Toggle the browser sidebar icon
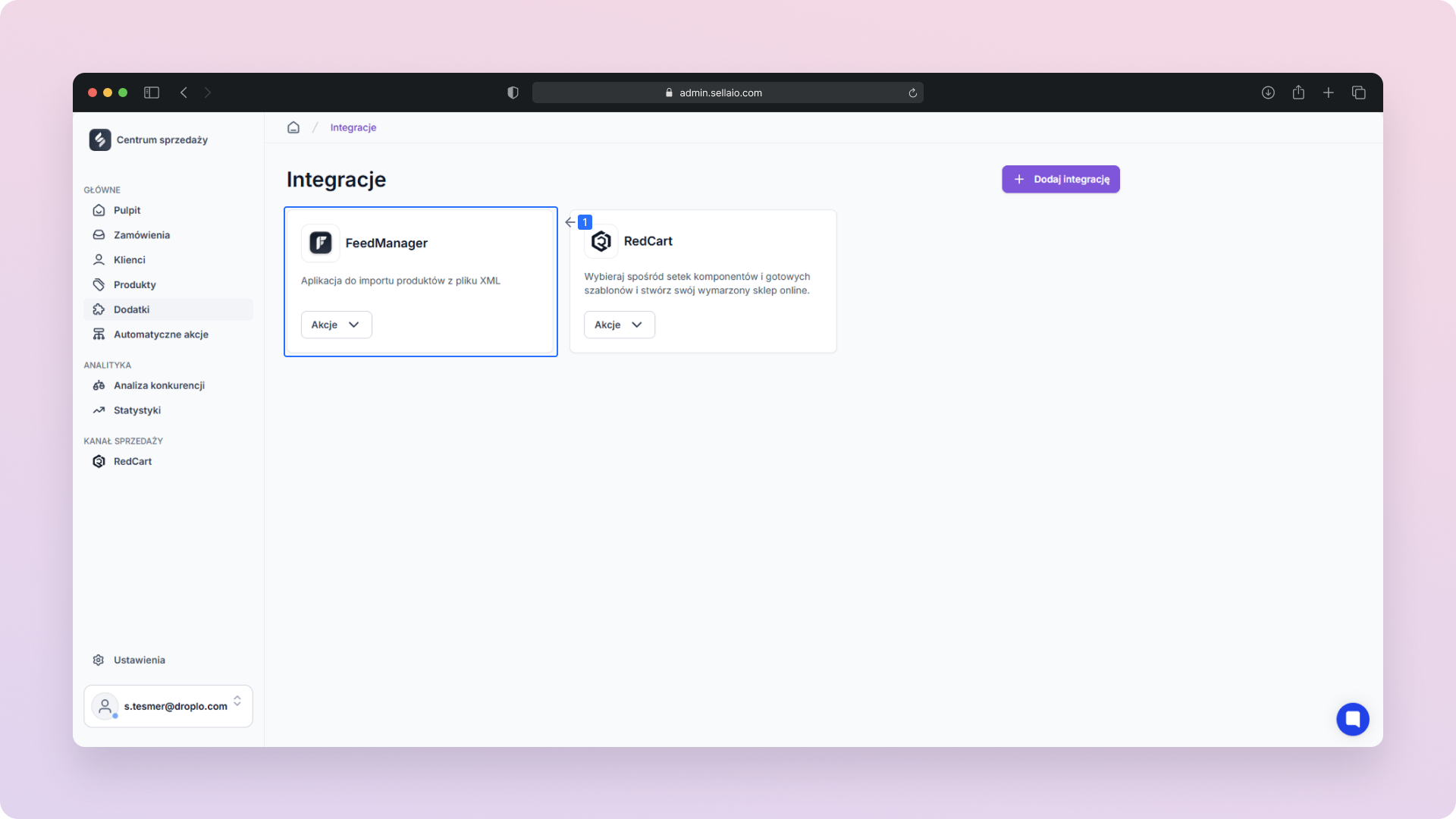The image size is (1456, 819). click(x=152, y=93)
